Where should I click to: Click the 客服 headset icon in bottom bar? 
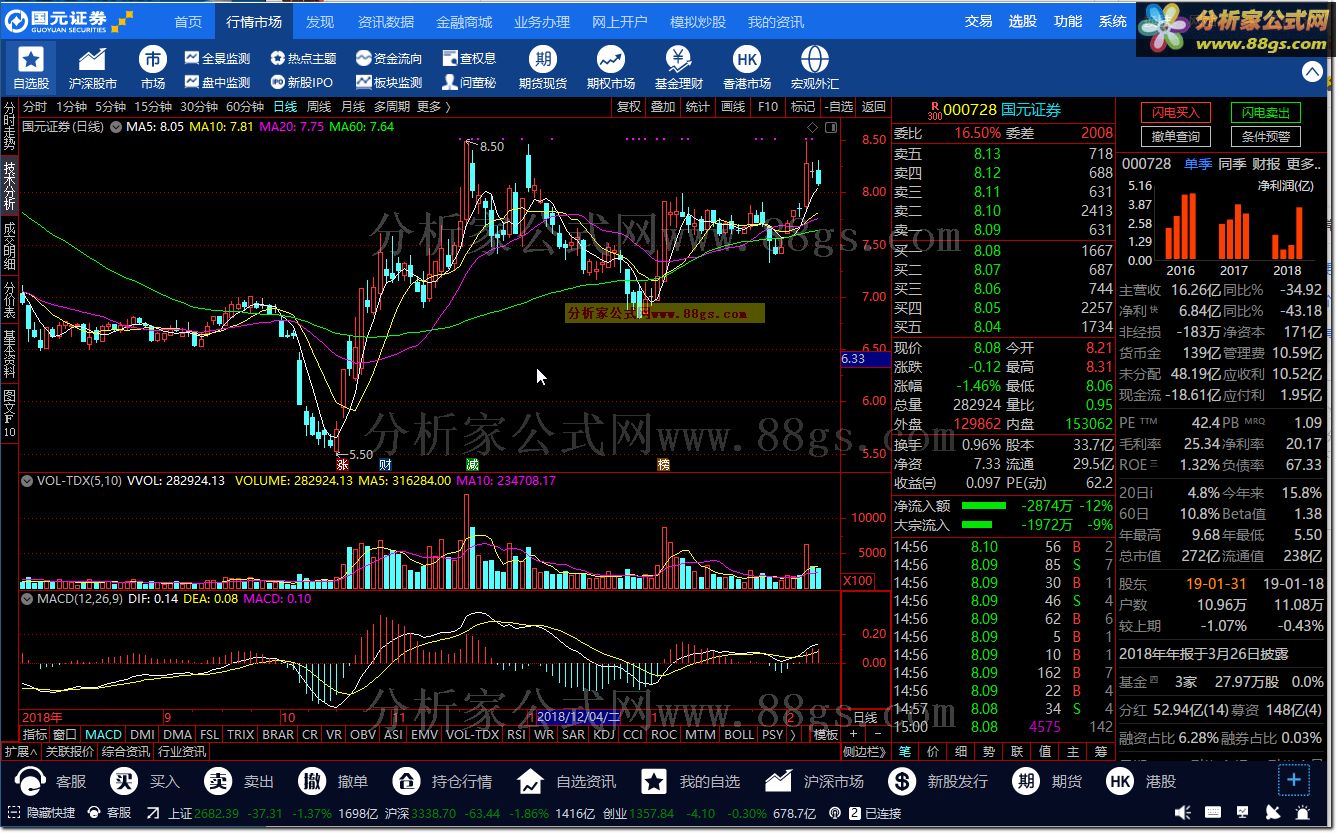(x=31, y=781)
